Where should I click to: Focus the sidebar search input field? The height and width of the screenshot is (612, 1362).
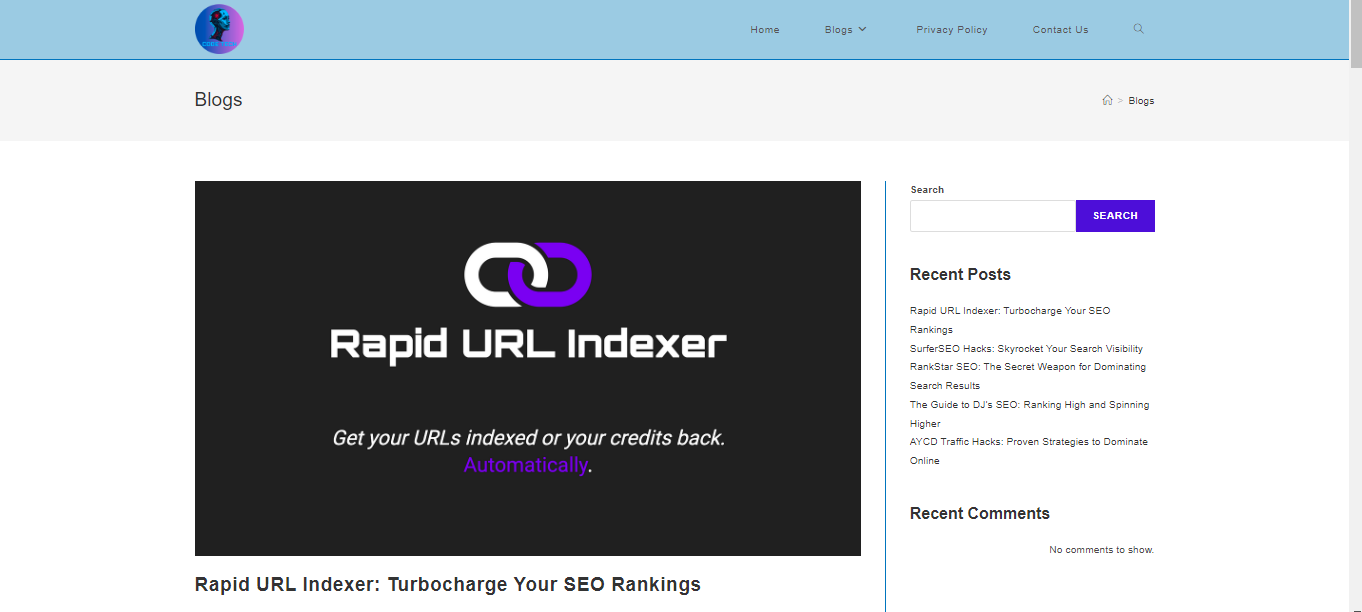point(993,216)
